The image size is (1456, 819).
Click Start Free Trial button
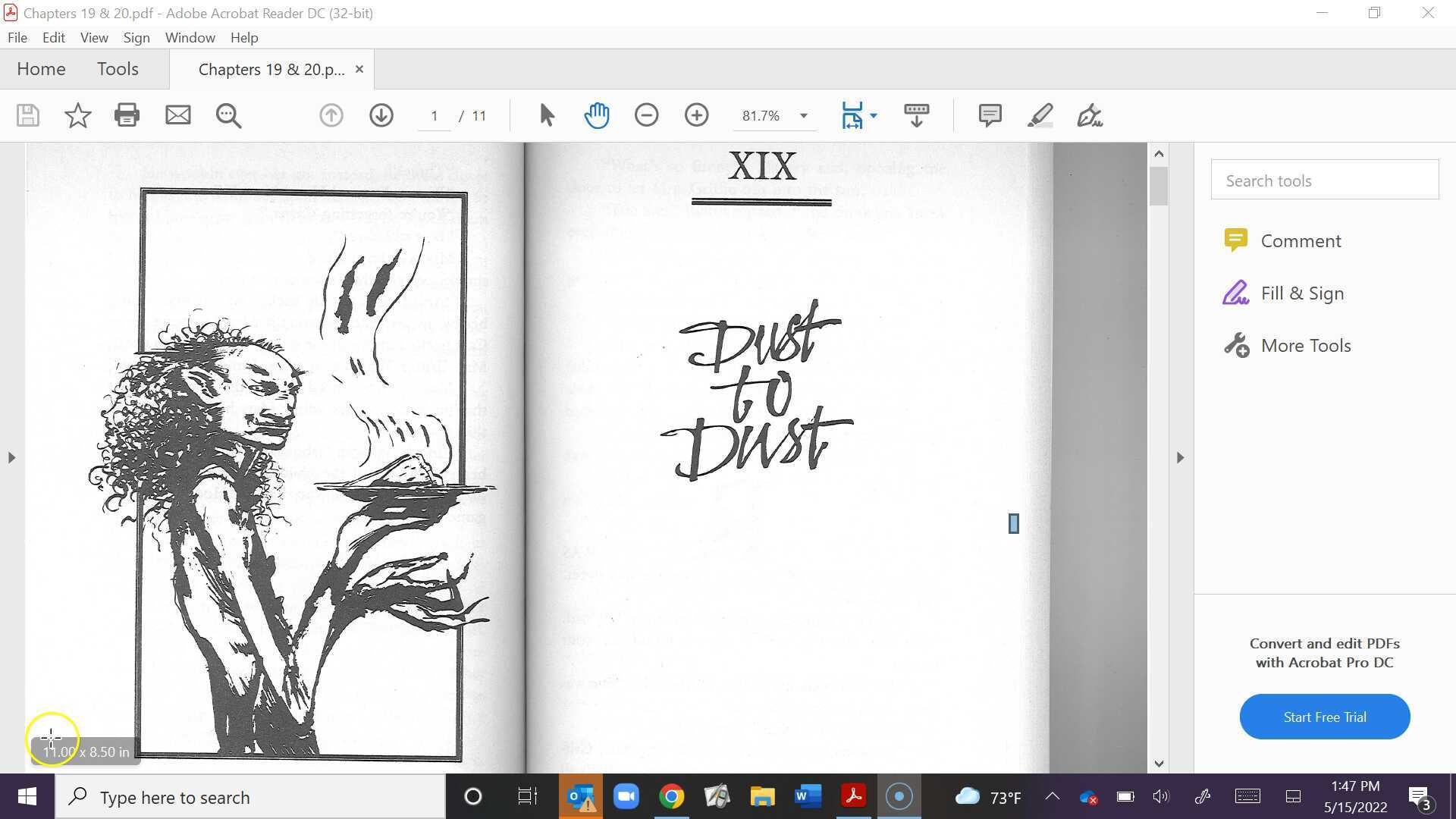coord(1324,717)
